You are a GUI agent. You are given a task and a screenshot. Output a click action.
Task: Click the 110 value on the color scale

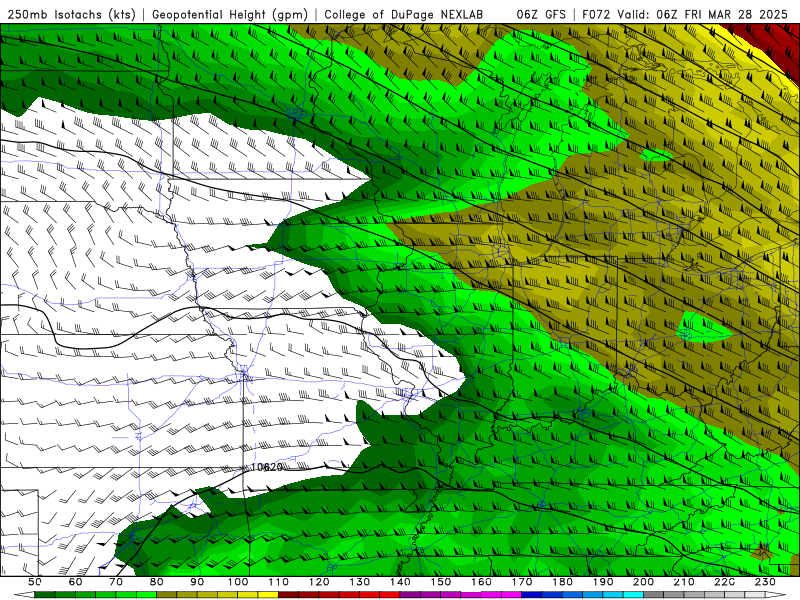click(x=279, y=582)
